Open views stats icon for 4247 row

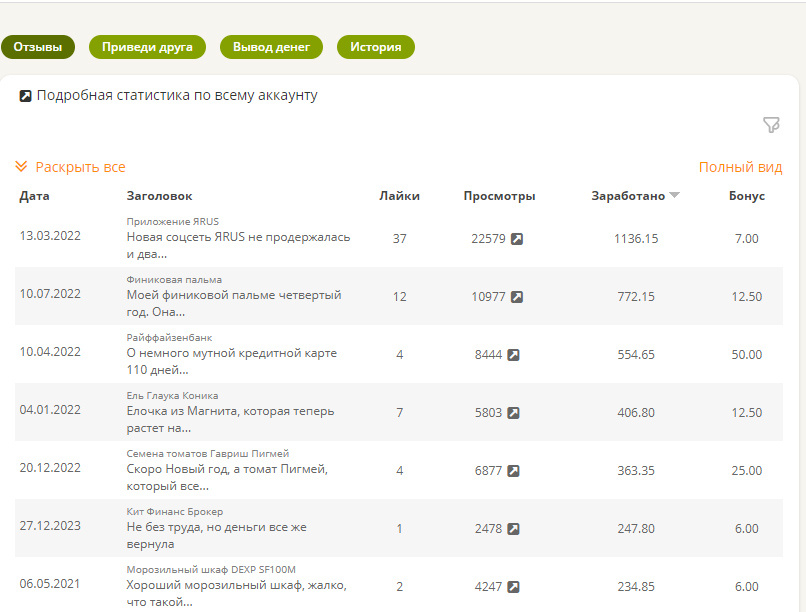tap(513, 587)
